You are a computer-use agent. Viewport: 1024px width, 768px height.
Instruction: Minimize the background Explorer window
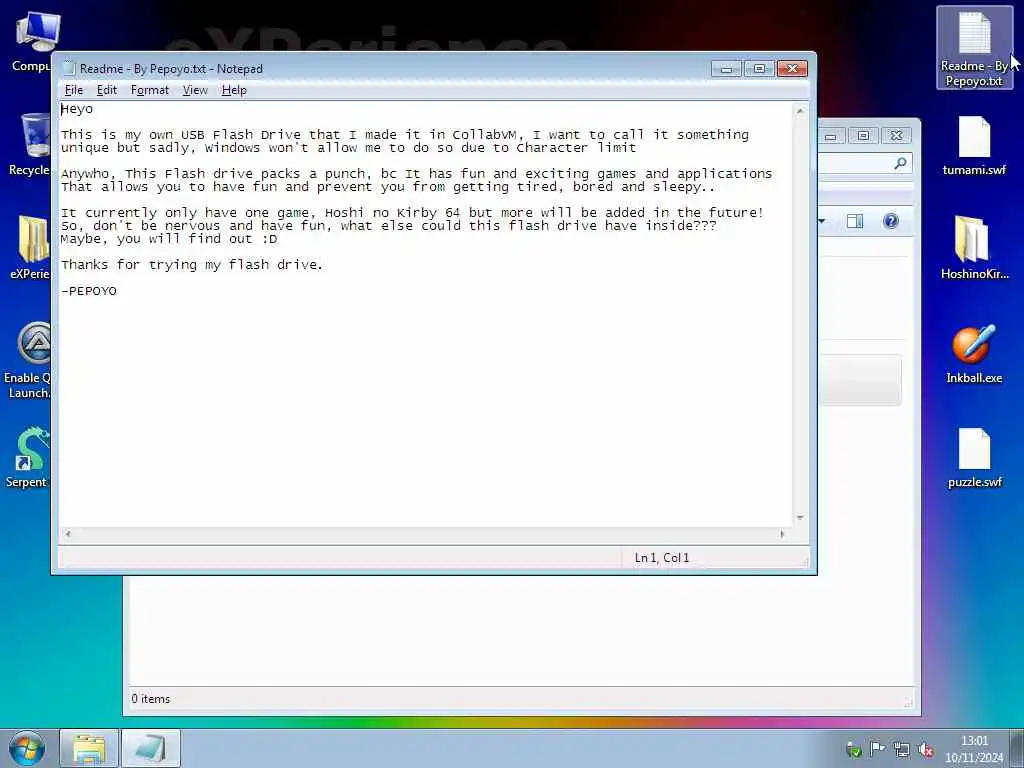coord(831,136)
